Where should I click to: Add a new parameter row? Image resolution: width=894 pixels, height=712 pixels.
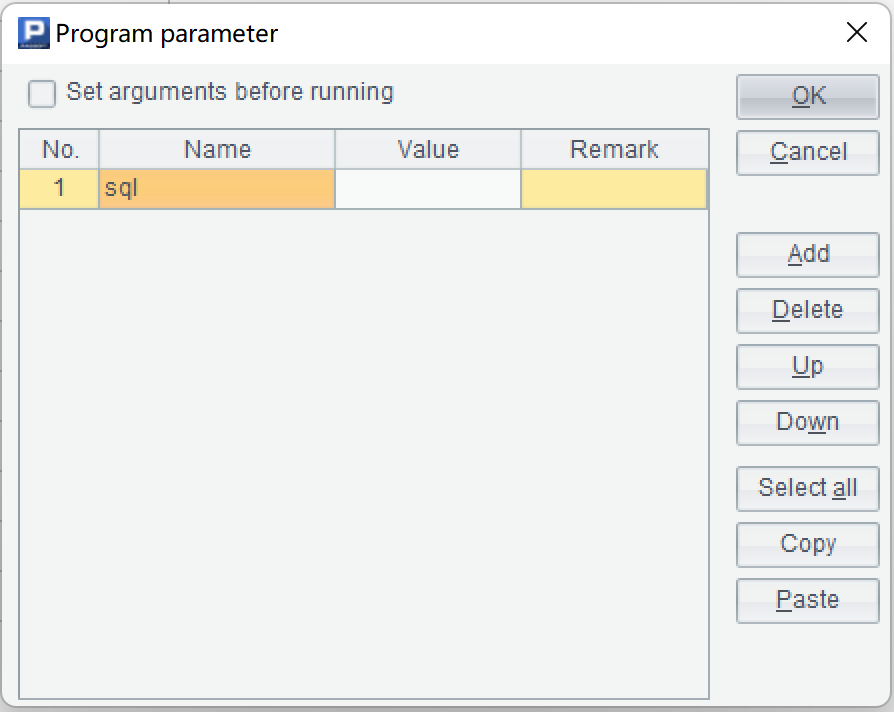click(808, 254)
